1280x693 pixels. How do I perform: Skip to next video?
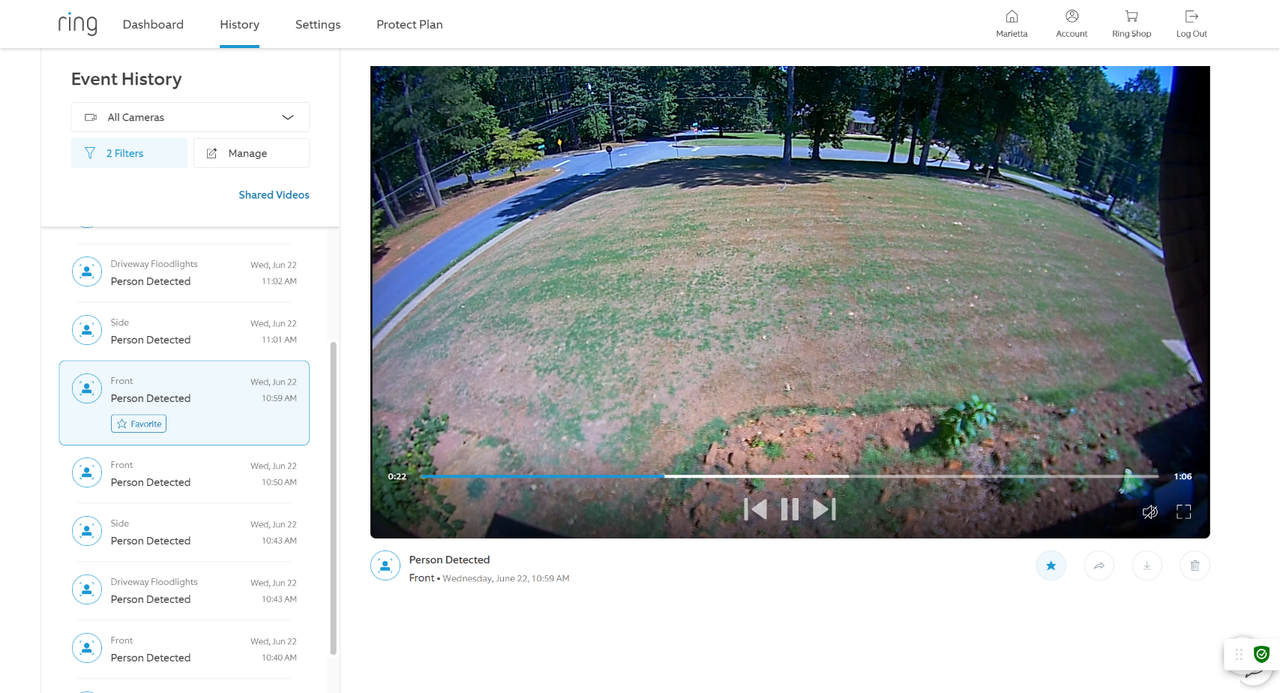(824, 510)
